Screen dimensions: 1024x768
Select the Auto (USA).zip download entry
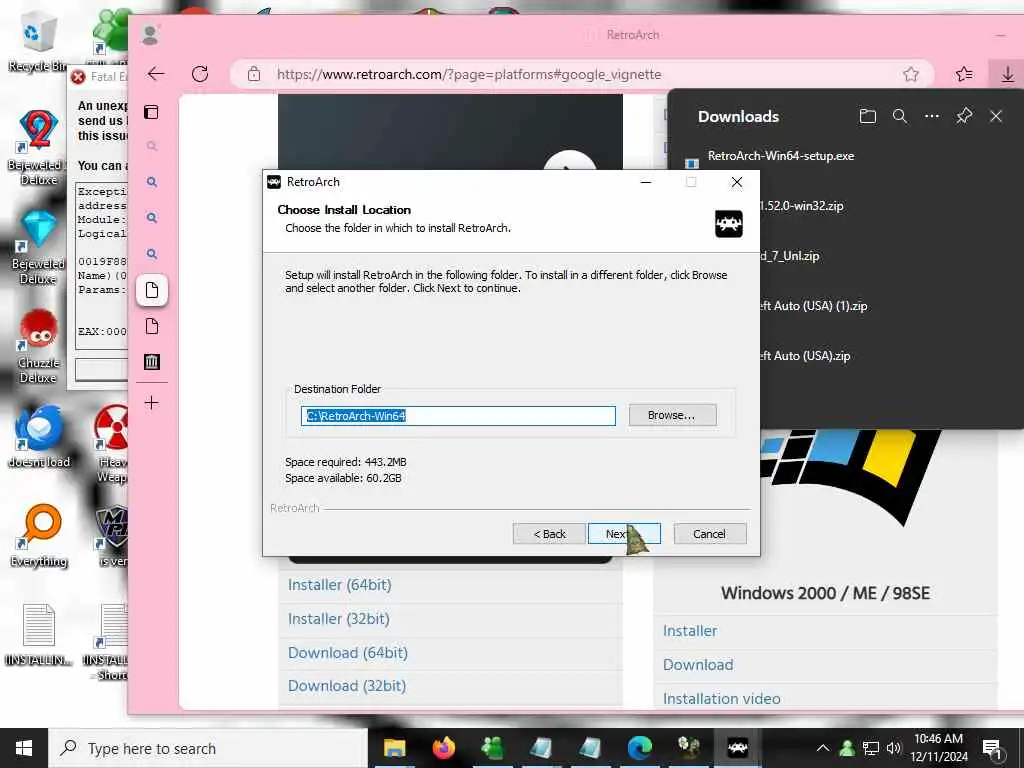(x=805, y=356)
